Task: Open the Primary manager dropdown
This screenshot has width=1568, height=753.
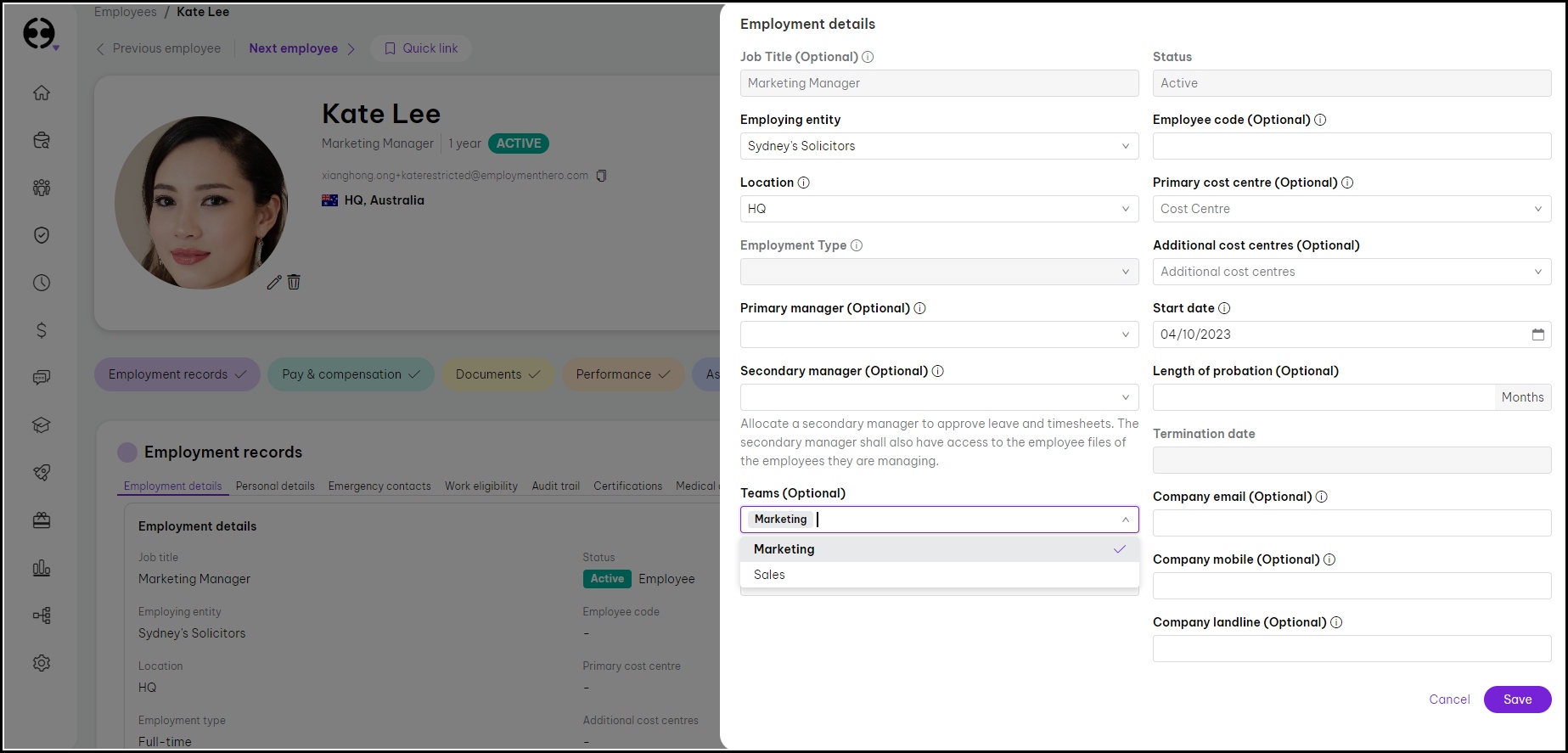Action: [x=938, y=334]
